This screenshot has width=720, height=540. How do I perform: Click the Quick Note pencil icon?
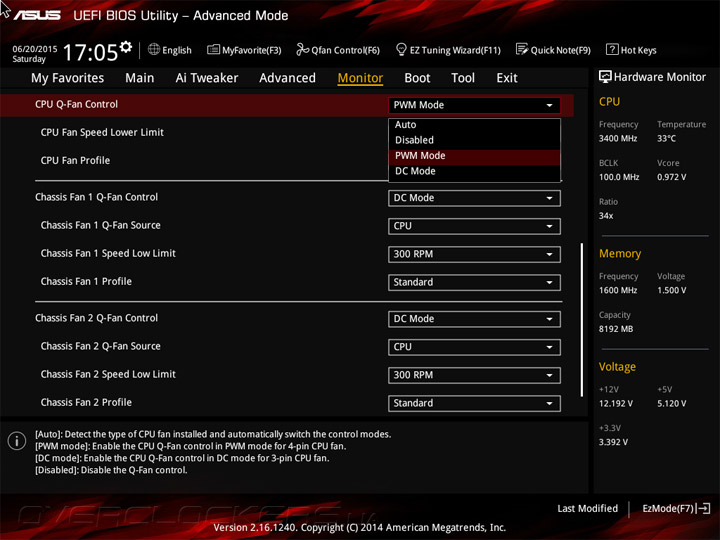pos(522,49)
